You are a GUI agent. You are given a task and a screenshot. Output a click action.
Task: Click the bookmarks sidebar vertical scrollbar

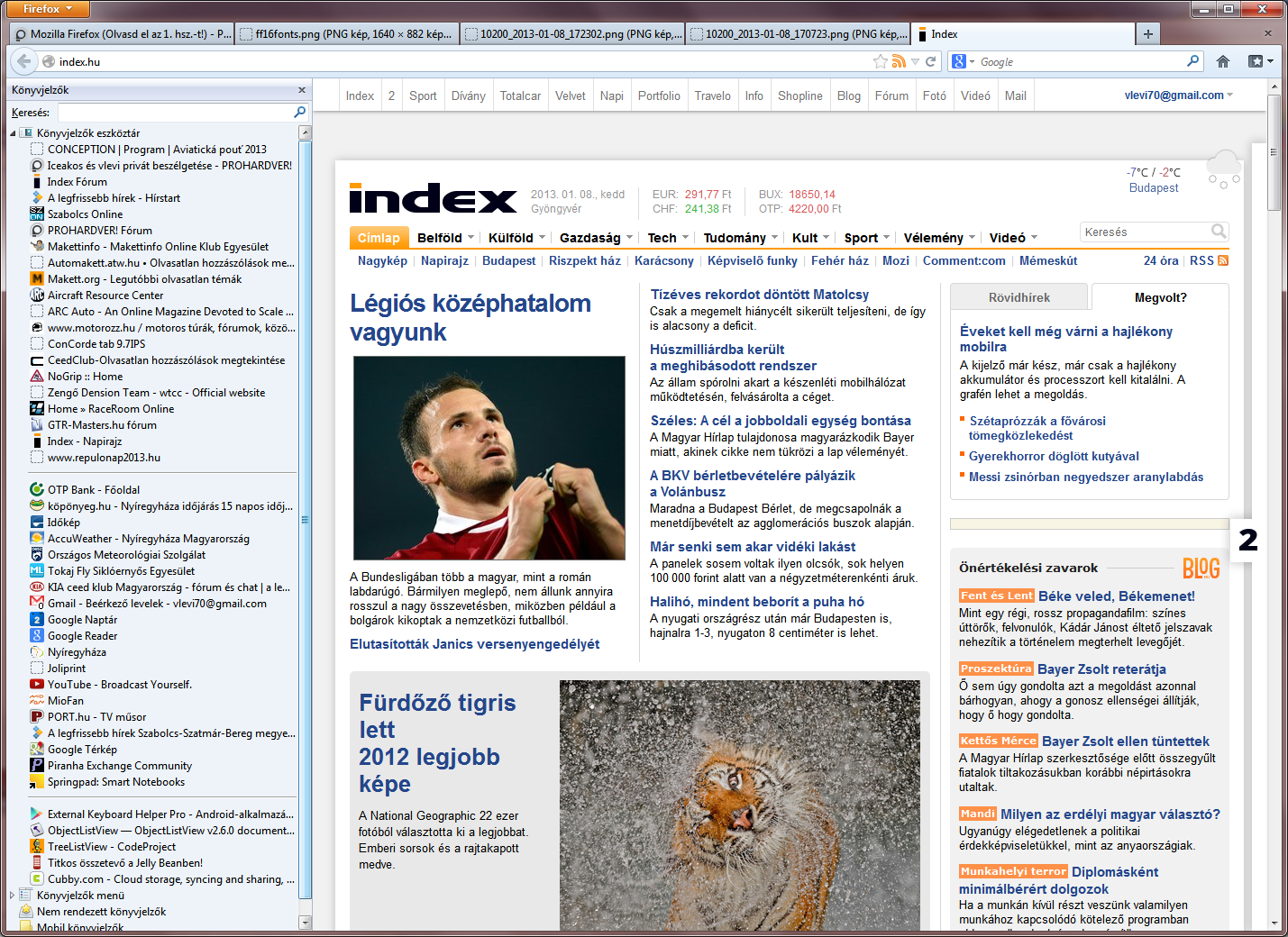305,519
